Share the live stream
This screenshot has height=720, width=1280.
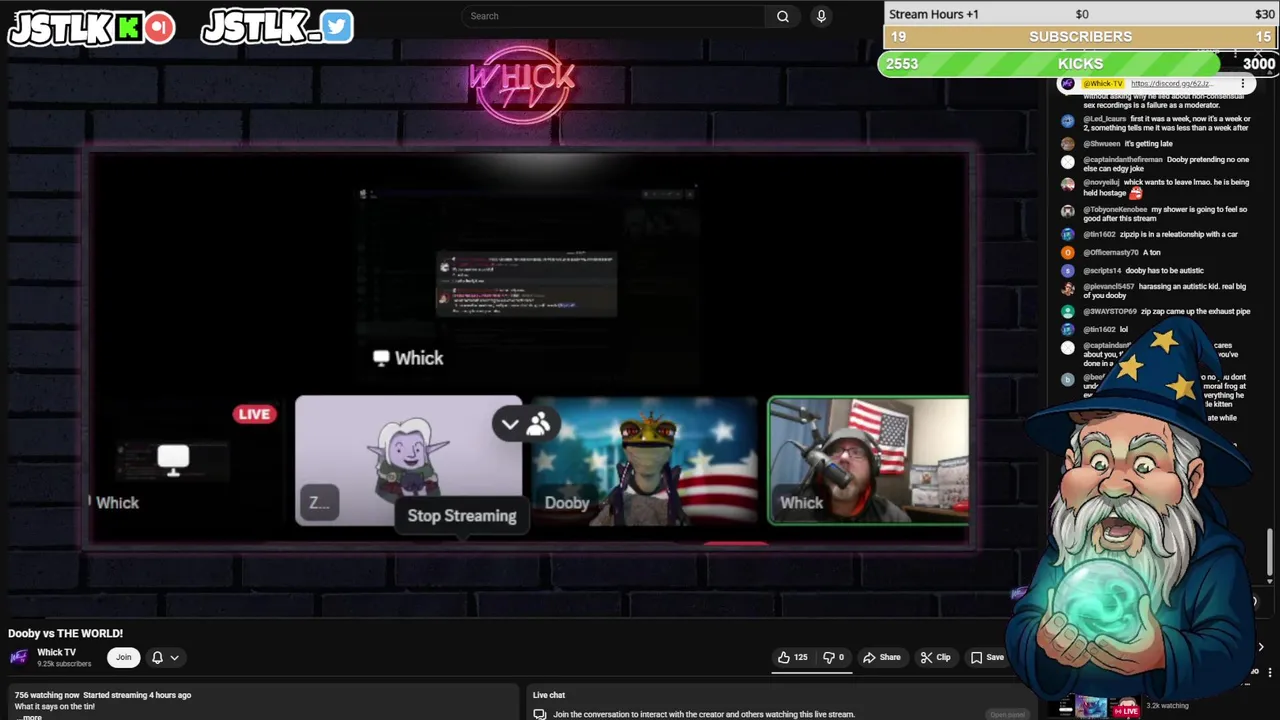[x=882, y=657]
